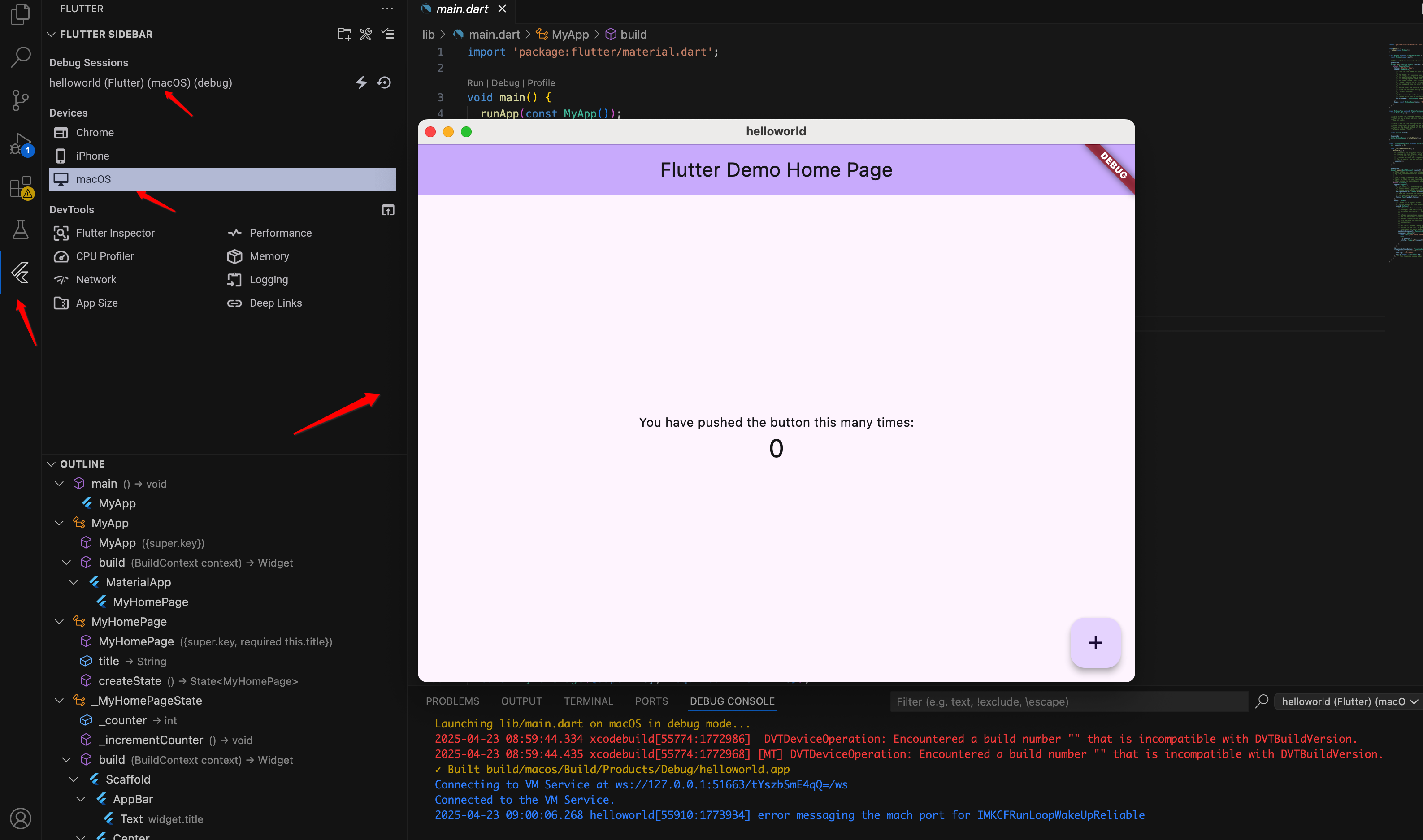
Task: Minimize helloworld window with yellow button
Action: point(448,132)
